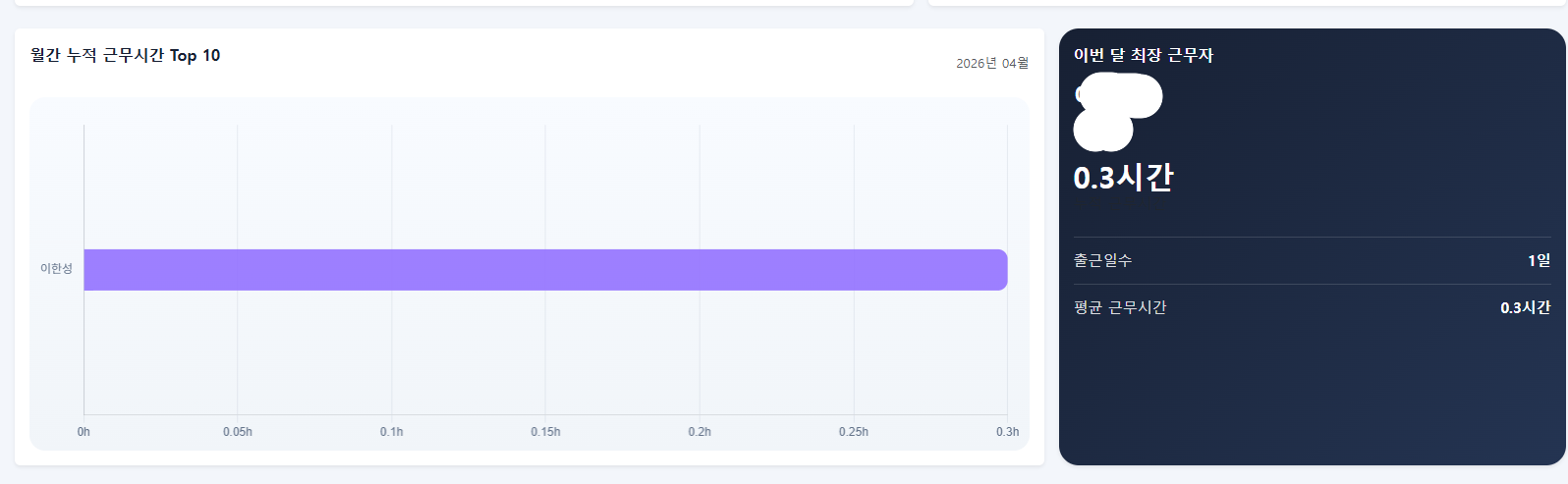This screenshot has height=484, width=1568.
Task: Click the 이번 달 최장 근무자 heading
Action: coord(1144,55)
